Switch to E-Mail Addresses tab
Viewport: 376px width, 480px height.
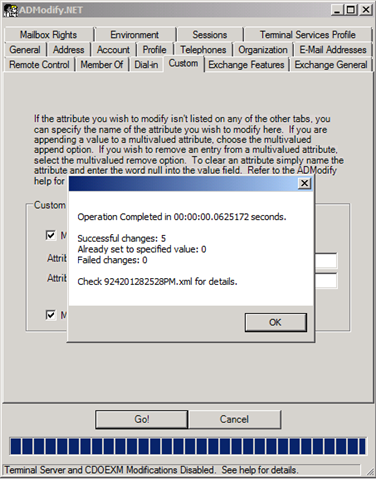pyautogui.click(x=333, y=50)
